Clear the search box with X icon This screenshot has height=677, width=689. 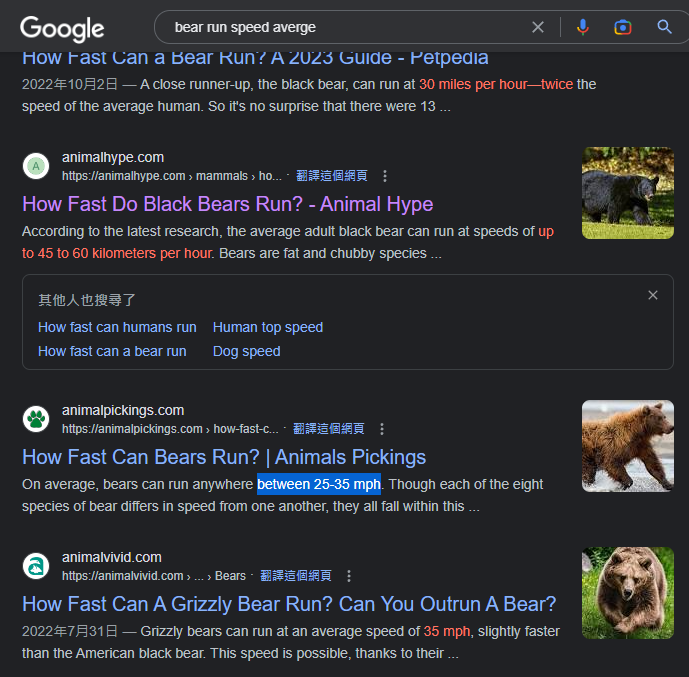click(538, 27)
